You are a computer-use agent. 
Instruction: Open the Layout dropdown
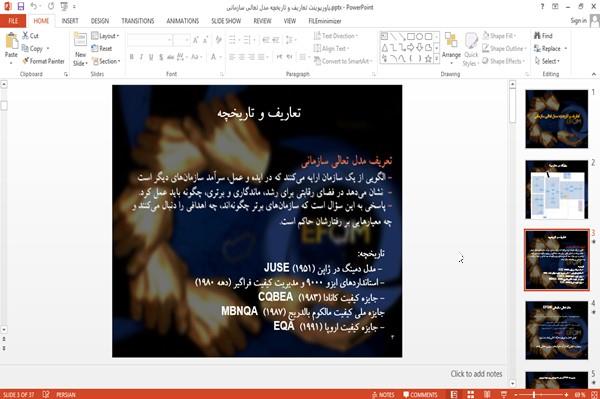coord(105,36)
